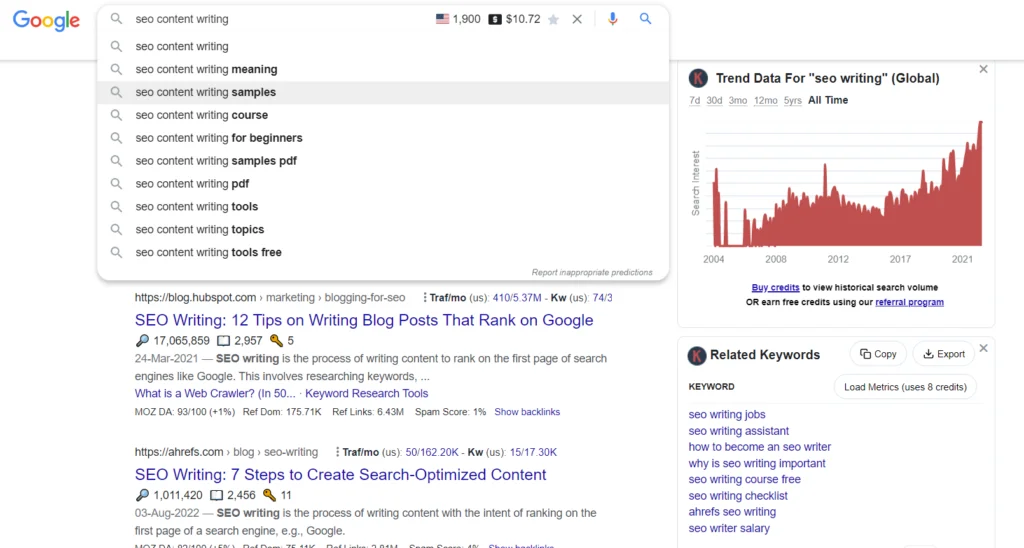This screenshot has width=1024, height=548.
Task: Close the Trend Data panel
Action: pos(984,69)
